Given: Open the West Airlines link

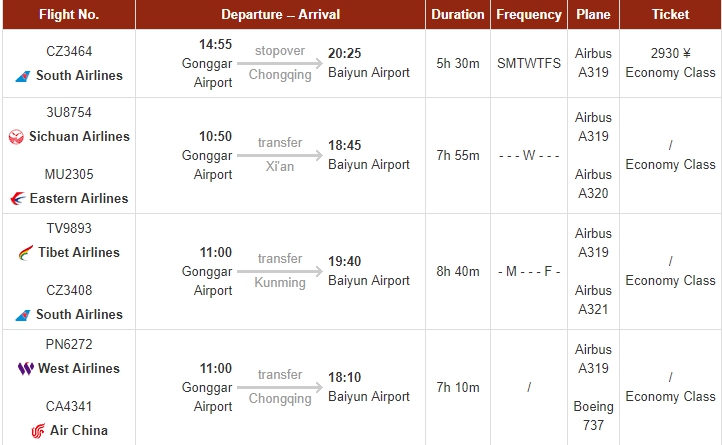Looking at the screenshot, I should point(78,369).
